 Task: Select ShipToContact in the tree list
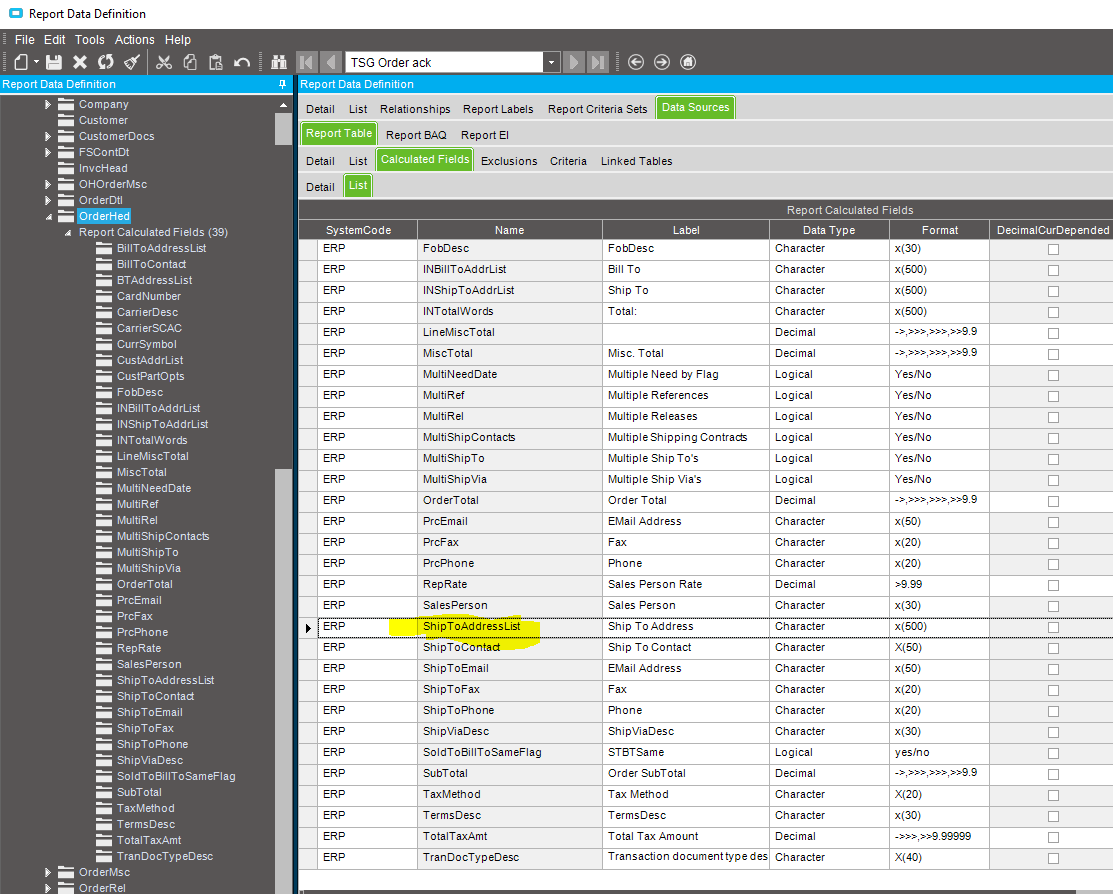[x=155, y=696]
